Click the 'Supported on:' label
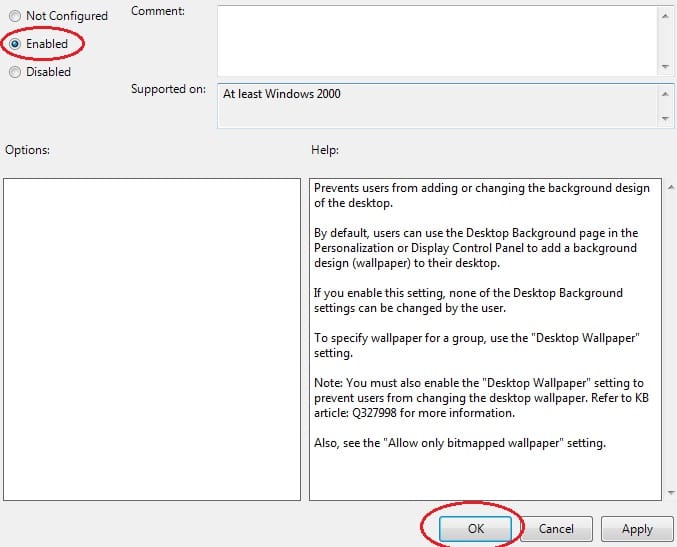The width and height of the screenshot is (677, 547). point(168,89)
